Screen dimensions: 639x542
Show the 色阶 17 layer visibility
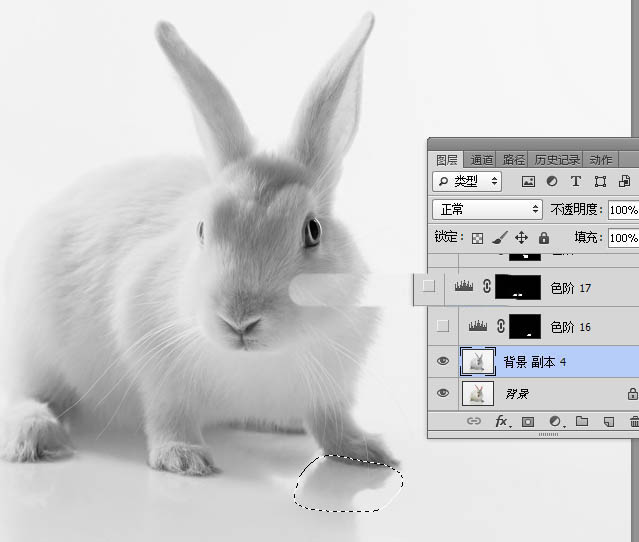coord(428,286)
